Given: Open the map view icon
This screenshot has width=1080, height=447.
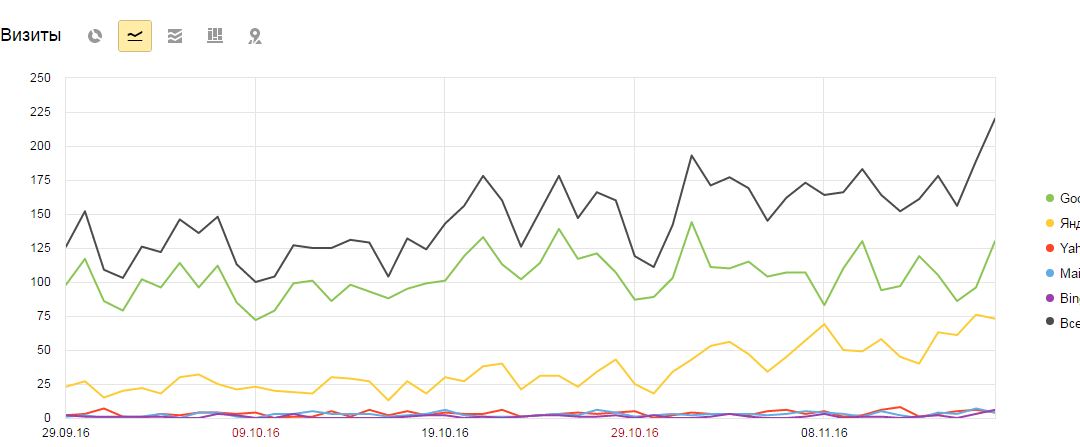Looking at the screenshot, I should pyautogui.click(x=255, y=36).
